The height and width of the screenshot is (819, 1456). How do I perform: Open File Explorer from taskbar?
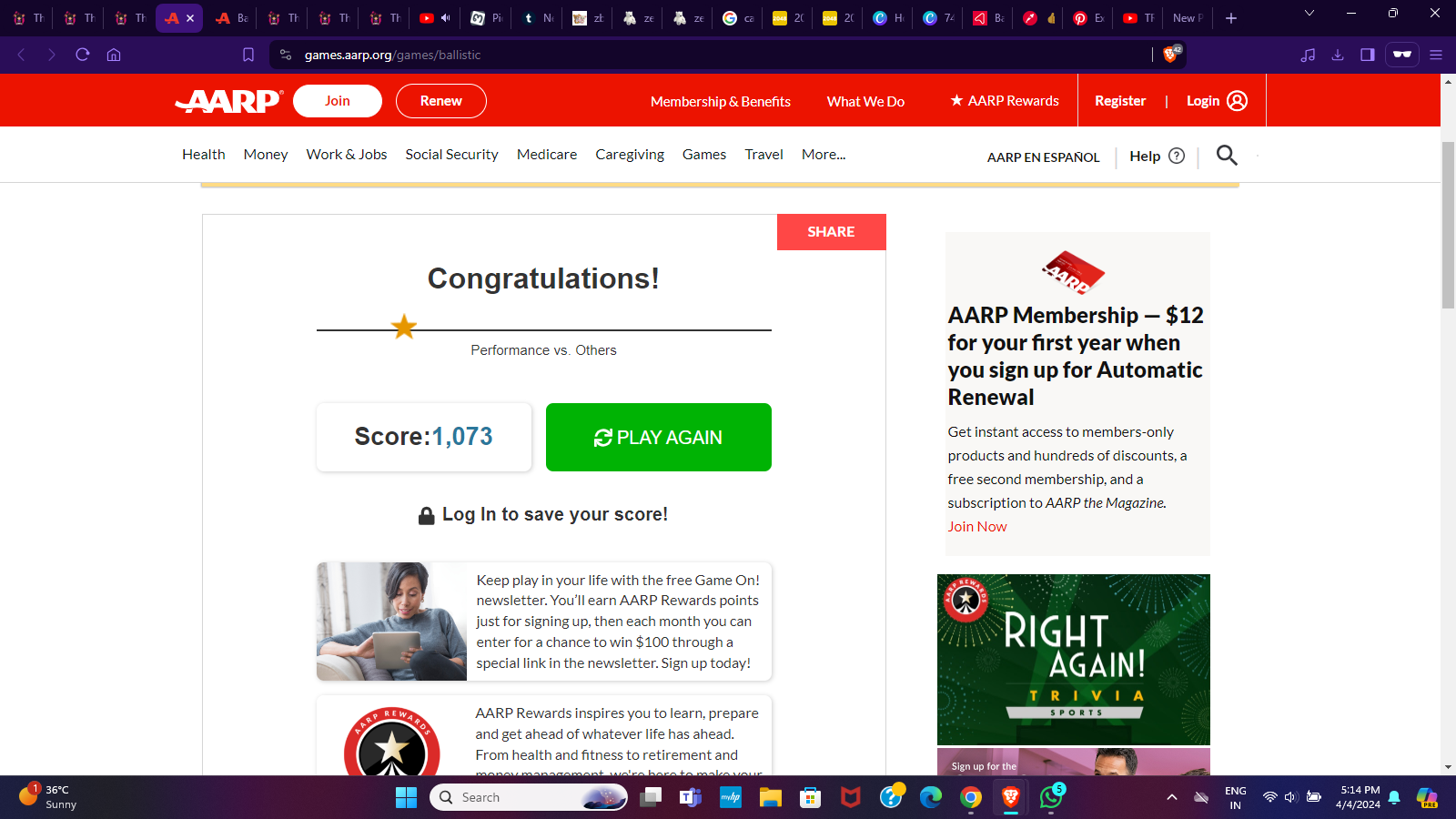[x=771, y=798]
